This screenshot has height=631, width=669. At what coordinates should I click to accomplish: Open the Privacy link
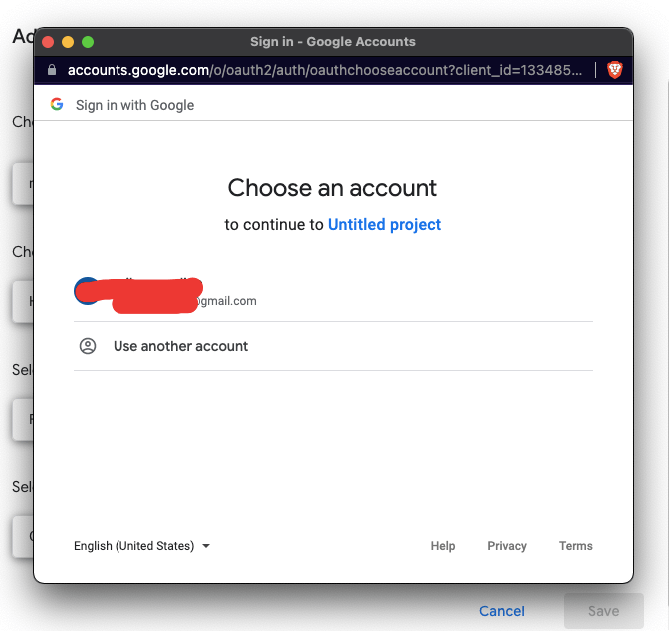pyautogui.click(x=507, y=546)
